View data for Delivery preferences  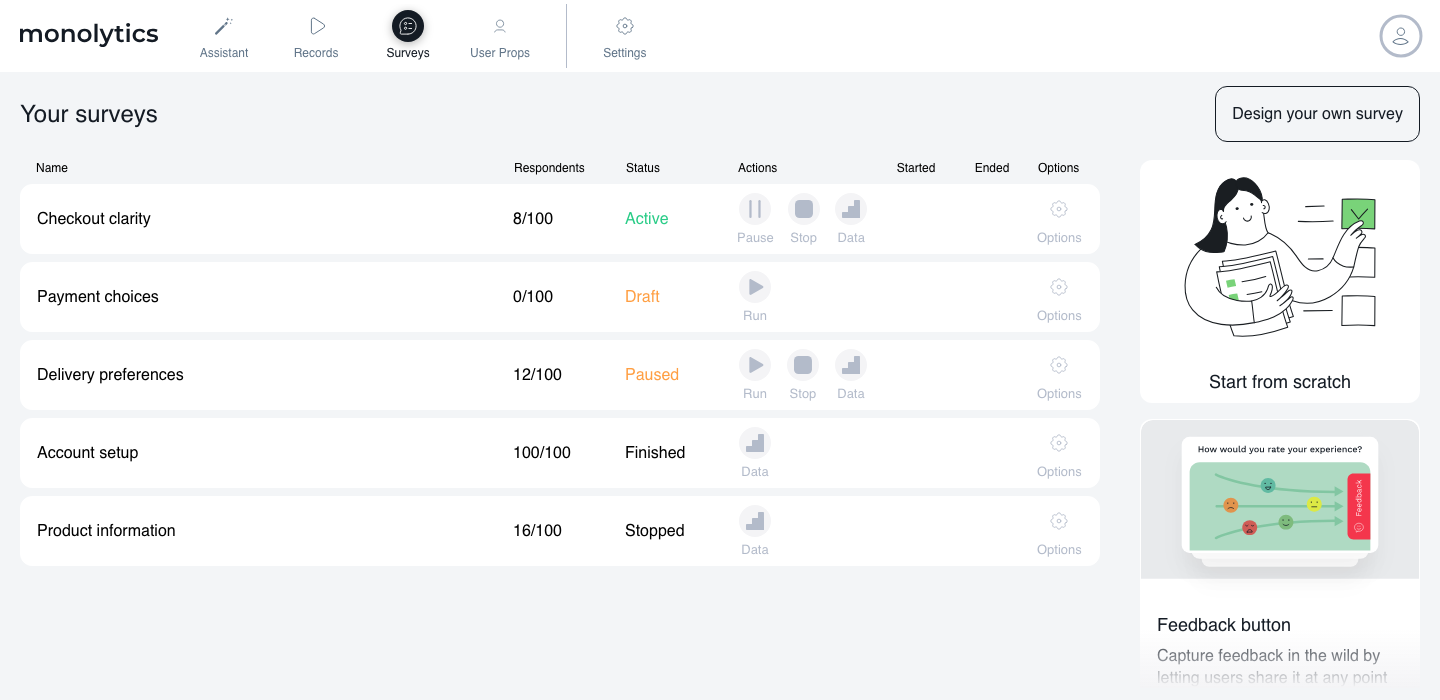[851, 365]
